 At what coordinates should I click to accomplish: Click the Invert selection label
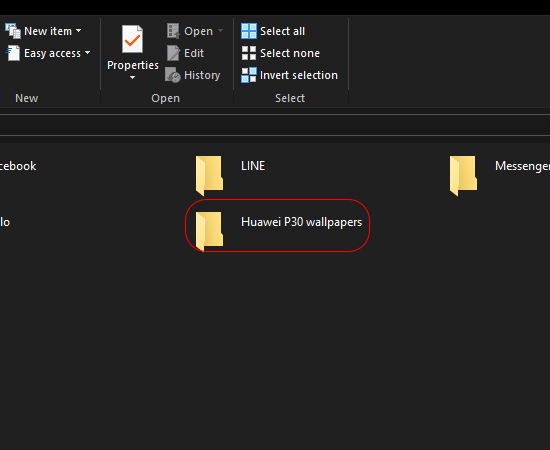coord(299,75)
